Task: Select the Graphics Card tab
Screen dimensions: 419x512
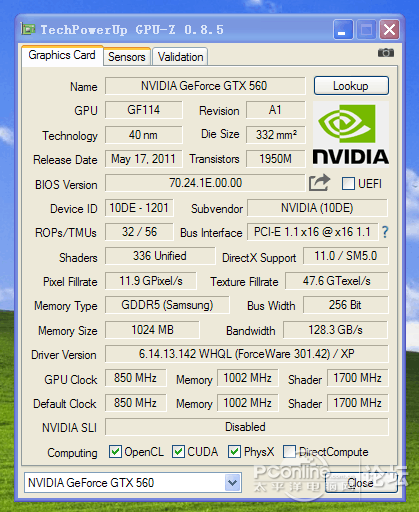Action: pyautogui.click(x=62, y=55)
